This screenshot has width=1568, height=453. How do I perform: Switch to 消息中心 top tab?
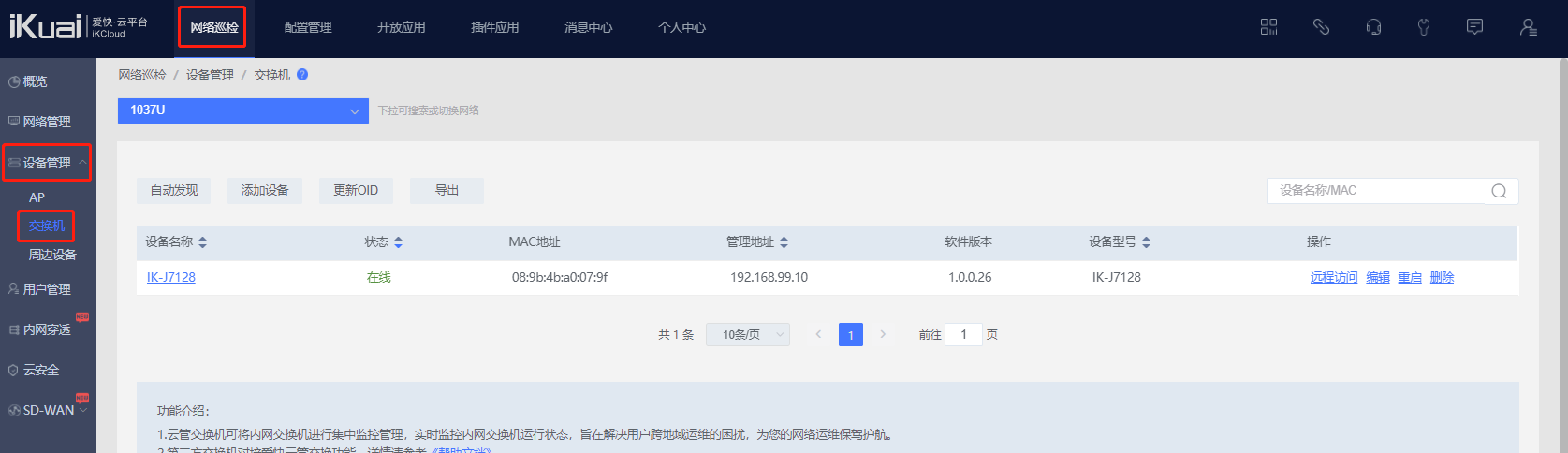[589, 27]
